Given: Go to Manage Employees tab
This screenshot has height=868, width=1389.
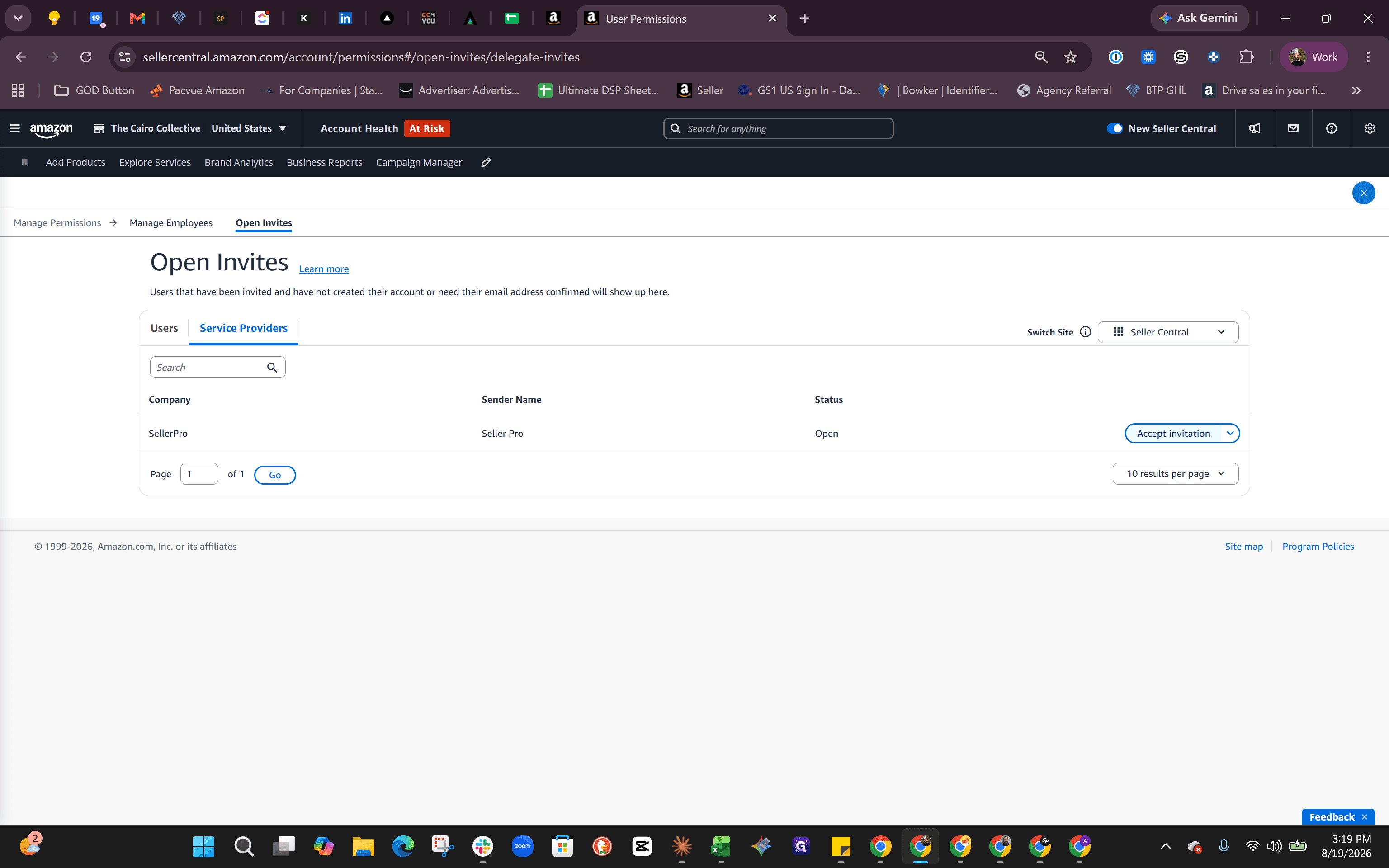Looking at the screenshot, I should [x=171, y=223].
